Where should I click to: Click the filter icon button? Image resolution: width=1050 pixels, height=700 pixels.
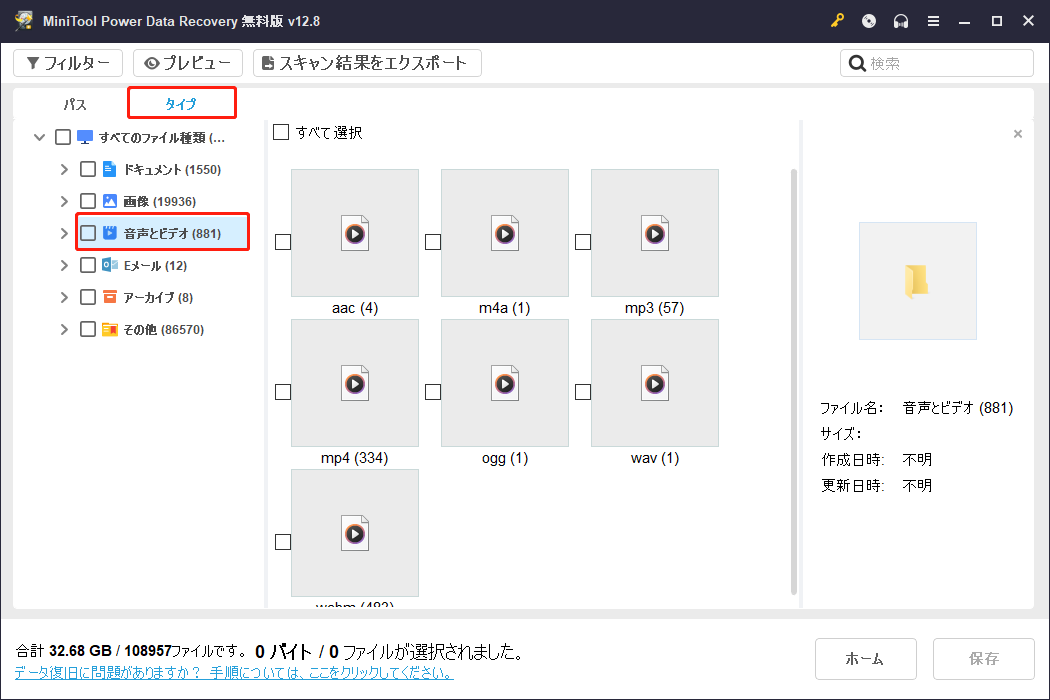(34, 62)
